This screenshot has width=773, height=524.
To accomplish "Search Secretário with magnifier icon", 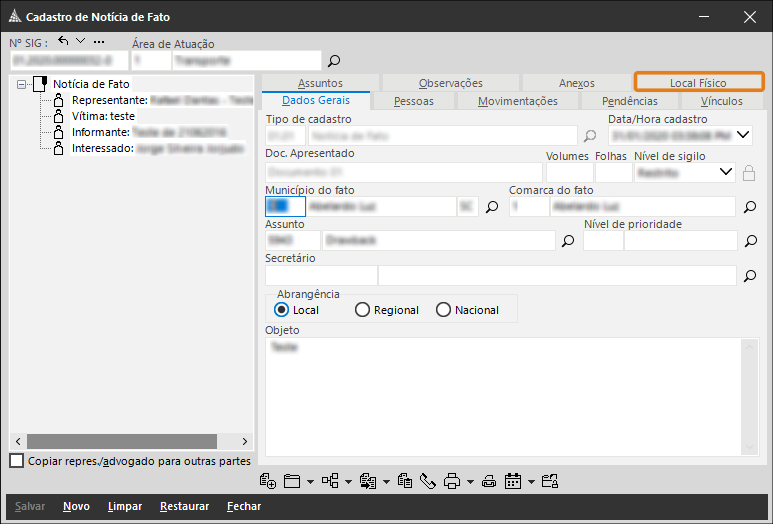I will pos(750,276).
